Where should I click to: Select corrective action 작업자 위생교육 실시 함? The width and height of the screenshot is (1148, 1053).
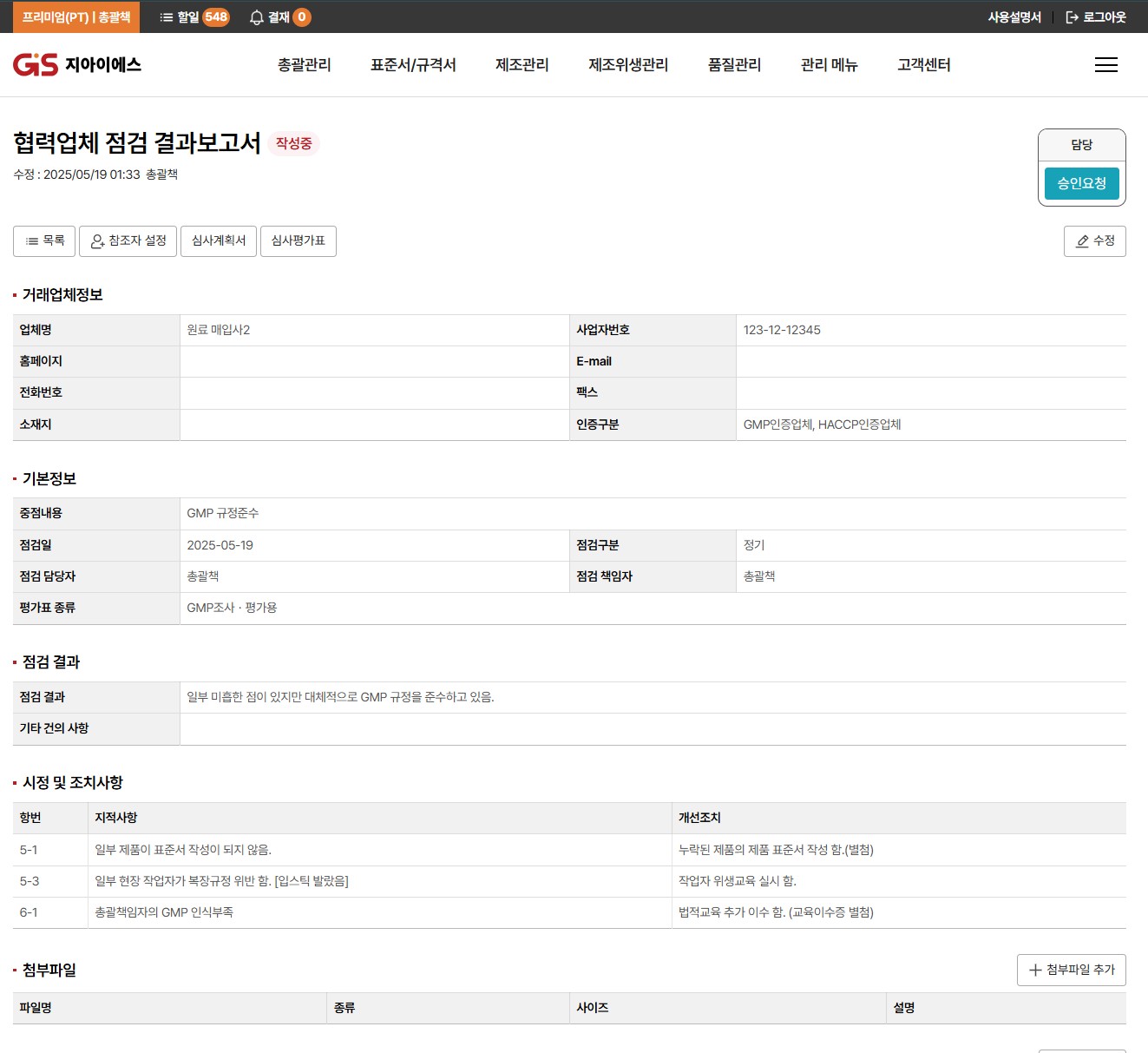[x=738, y=881]
